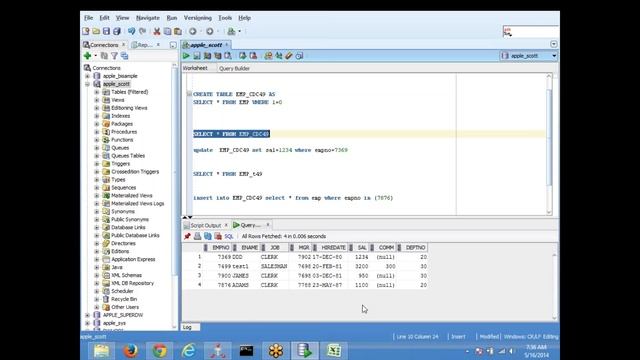Screen dimensions: 640x360
Task: Click the Copy icon in main toolbar
Action: (x=167, y=31)
